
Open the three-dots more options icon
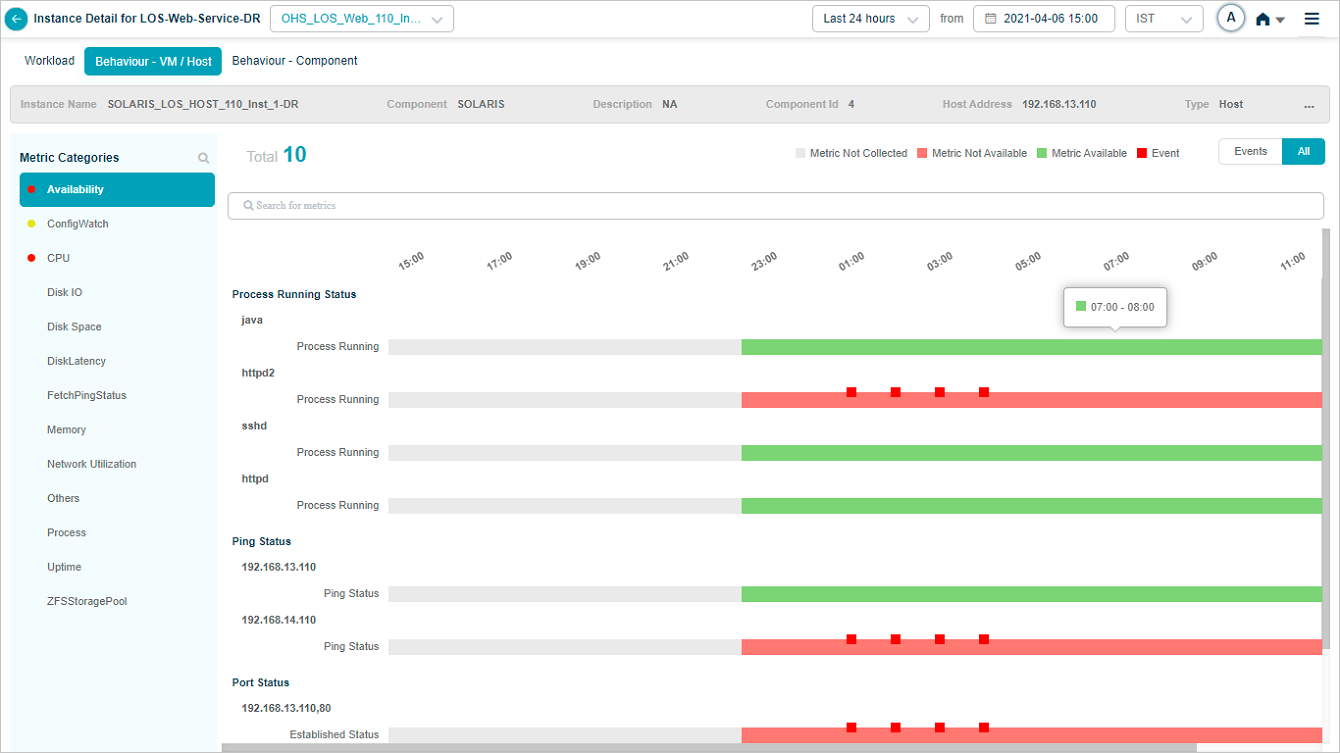(1309, 105)
